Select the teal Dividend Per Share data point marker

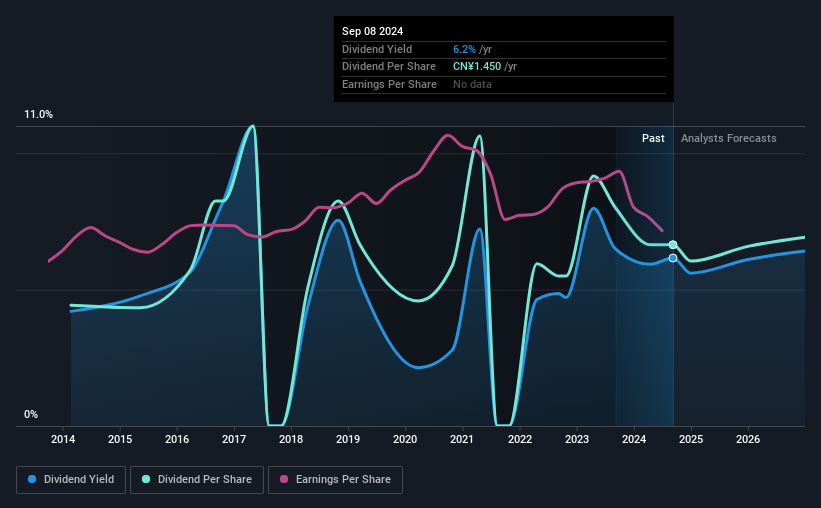673,245
